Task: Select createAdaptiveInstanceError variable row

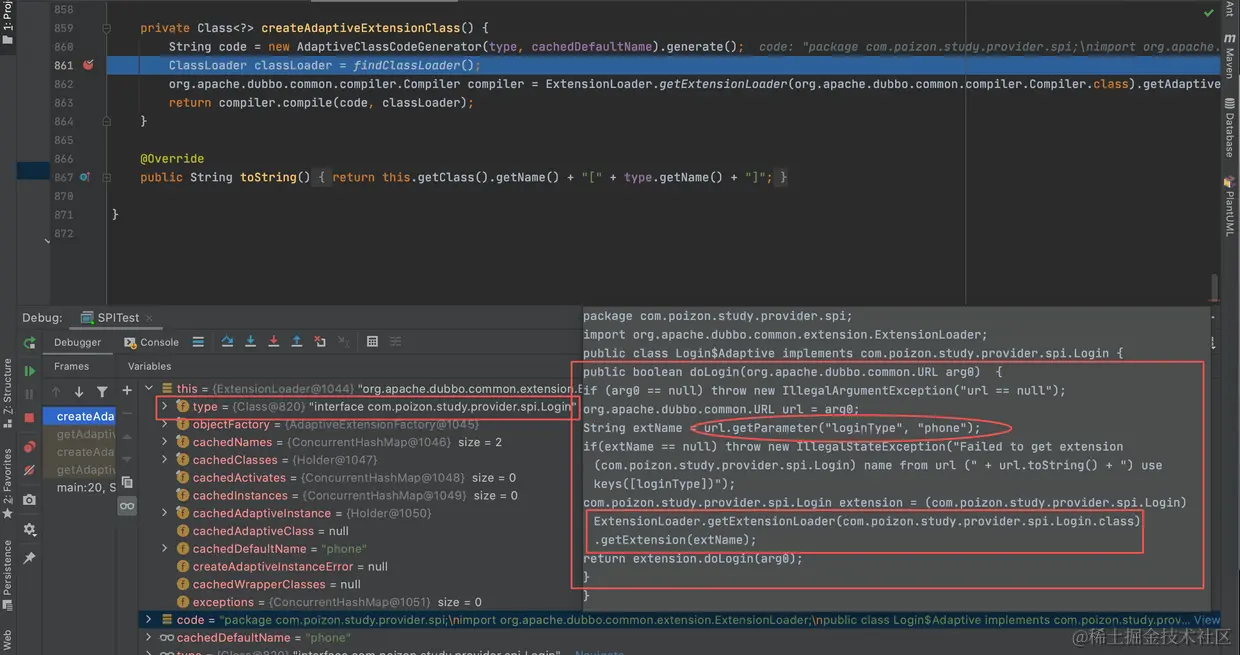Action: (x=360, y=566)
